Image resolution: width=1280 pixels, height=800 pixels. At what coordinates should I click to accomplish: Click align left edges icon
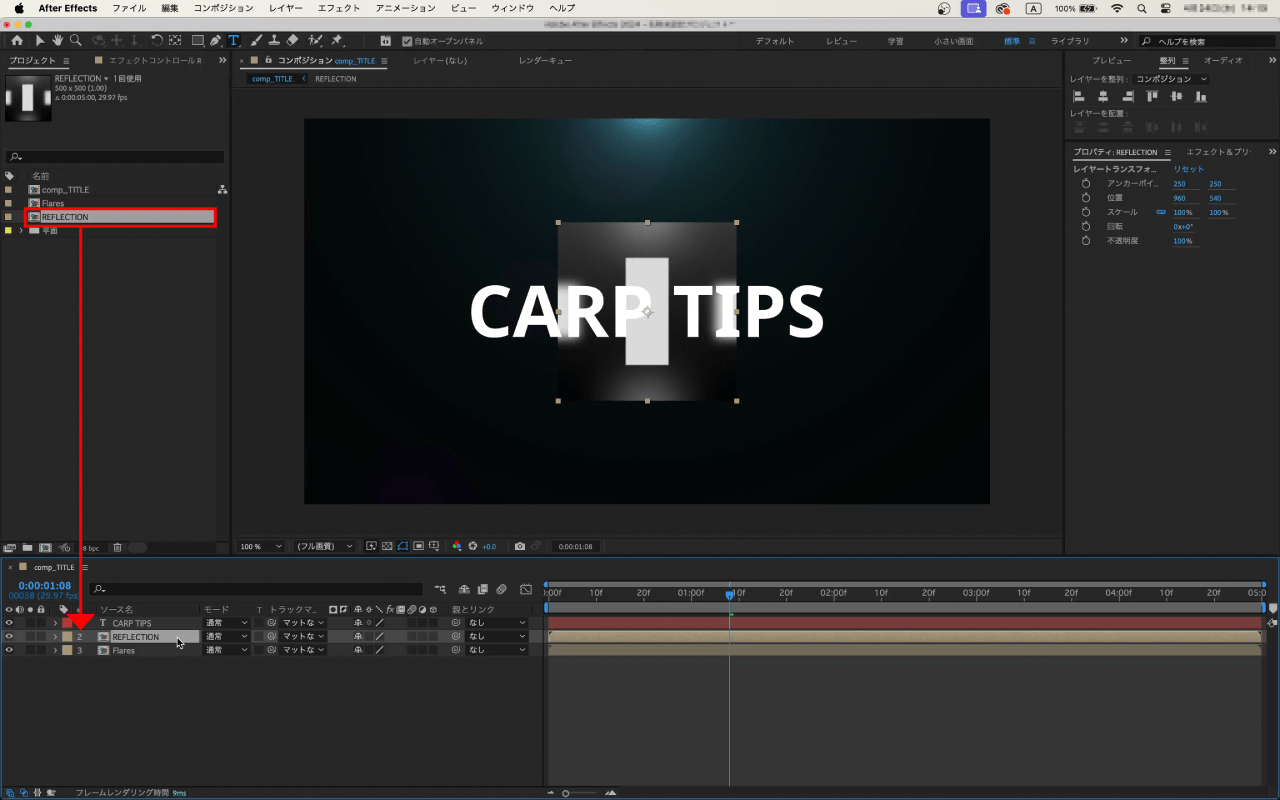click(1079, 96)
